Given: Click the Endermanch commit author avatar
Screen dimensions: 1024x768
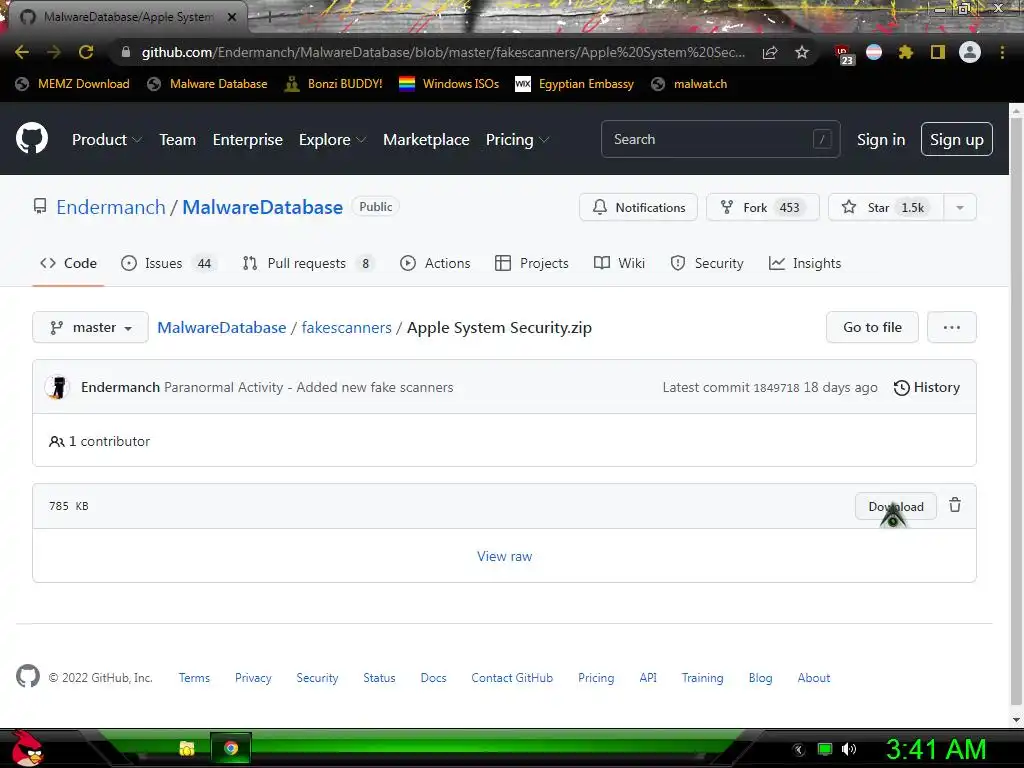Looking at the screenshot, I should click(x=57, y=387).
